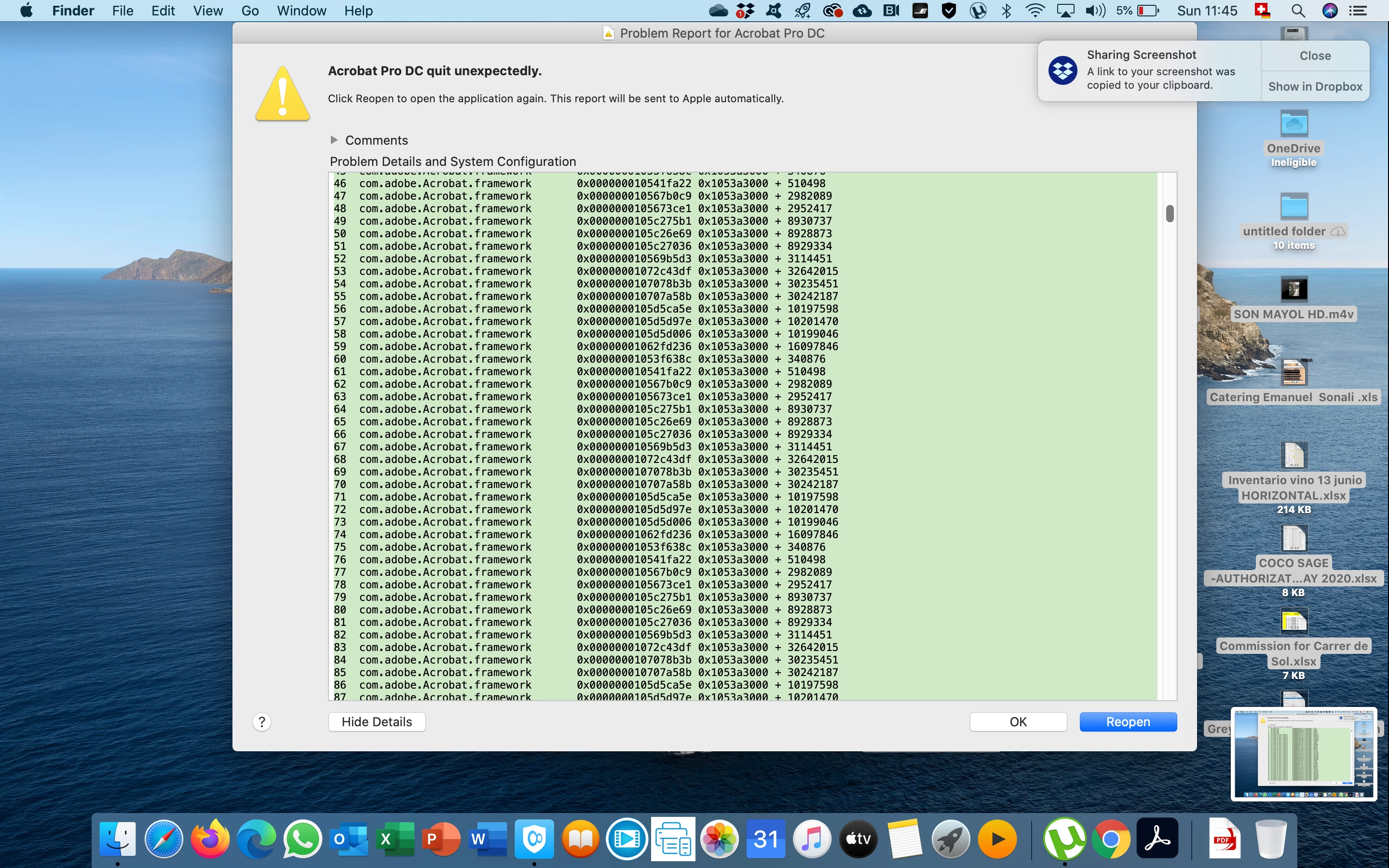Open the help question mark button
This screenshot has height=868, width=1389.
[x=262, y=721]
